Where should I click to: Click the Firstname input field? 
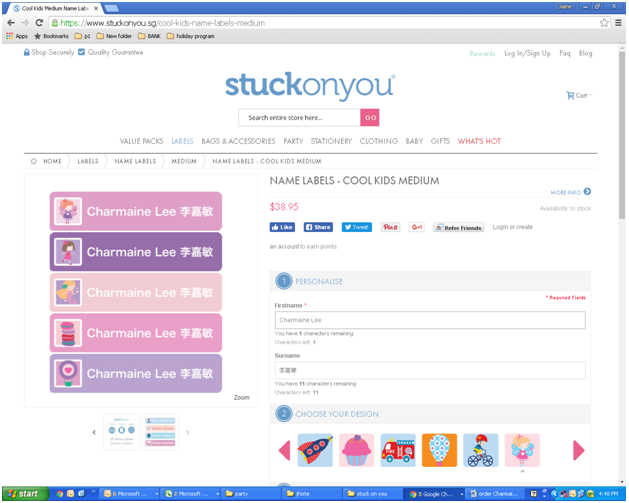(x=430, y=320)
